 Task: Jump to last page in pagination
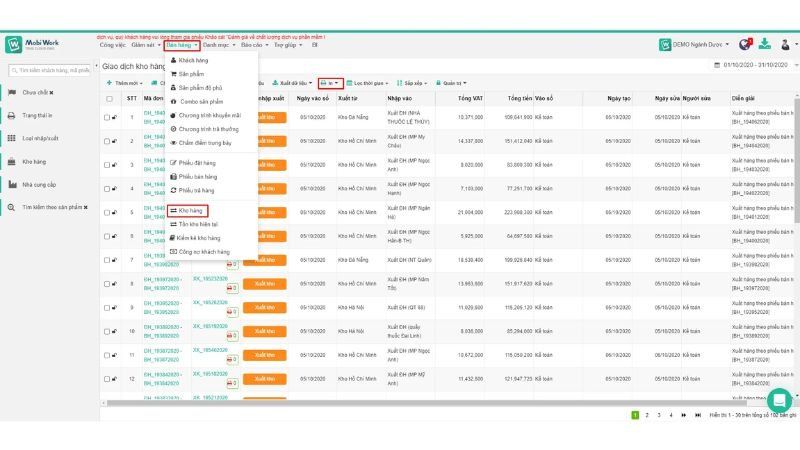tap(697, 415)
